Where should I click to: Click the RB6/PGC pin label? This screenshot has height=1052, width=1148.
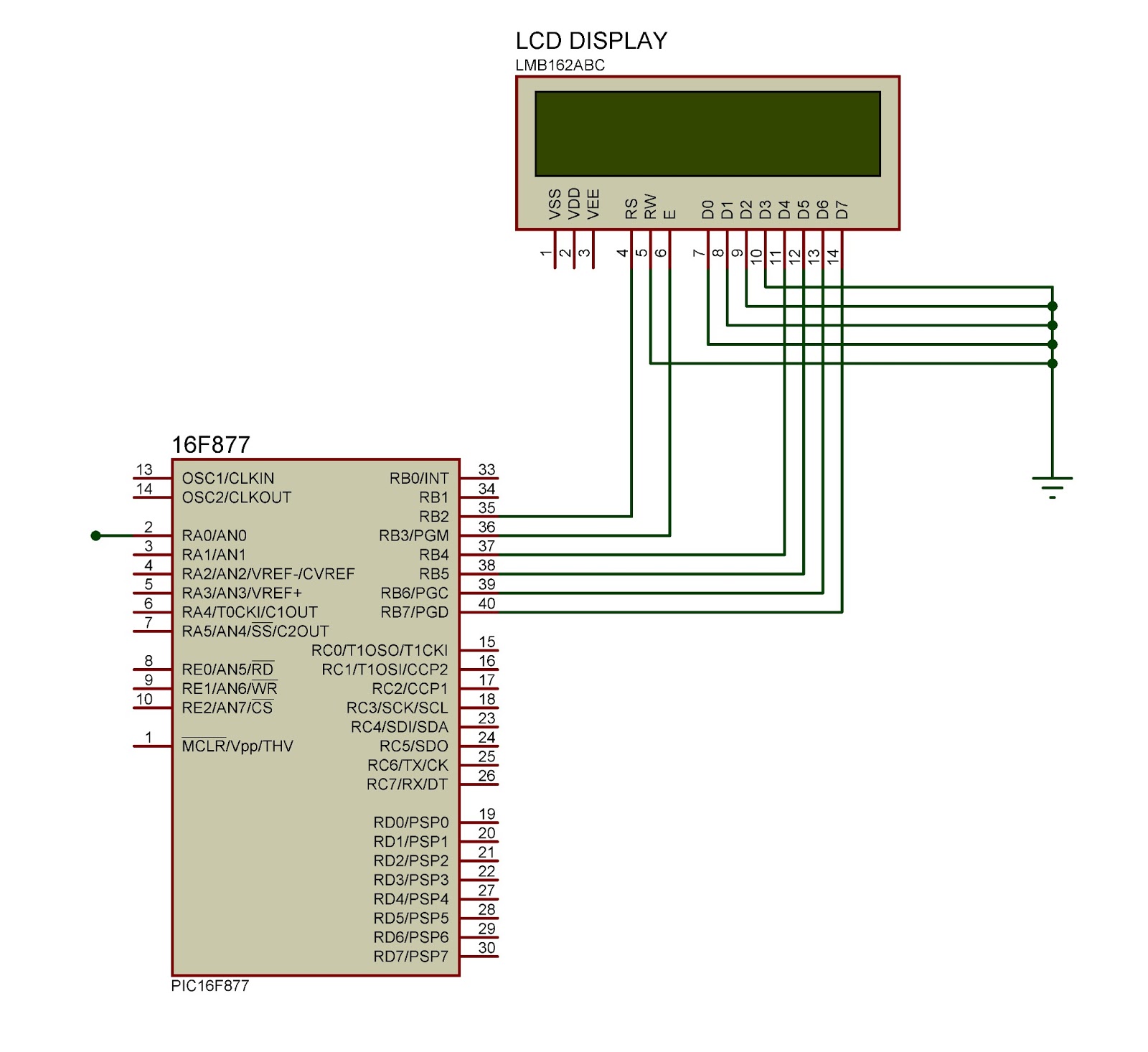click(x=414, y=593)
